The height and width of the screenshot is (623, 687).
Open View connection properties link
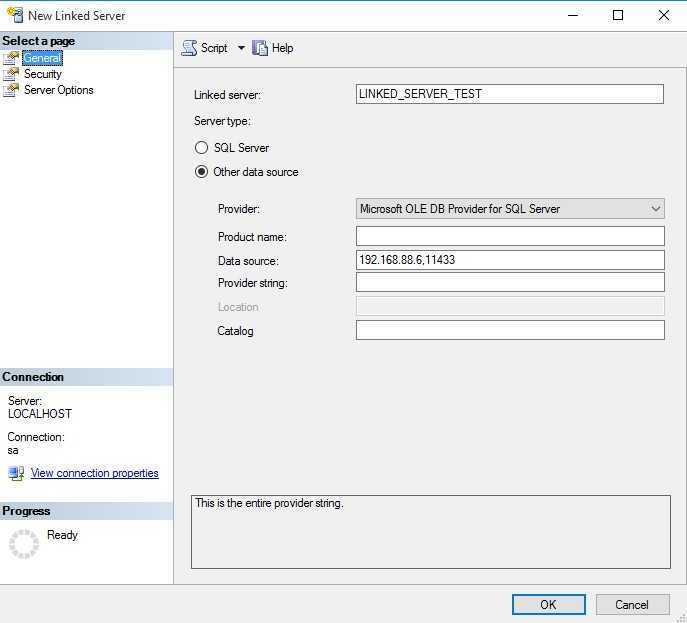coord(95,473)
